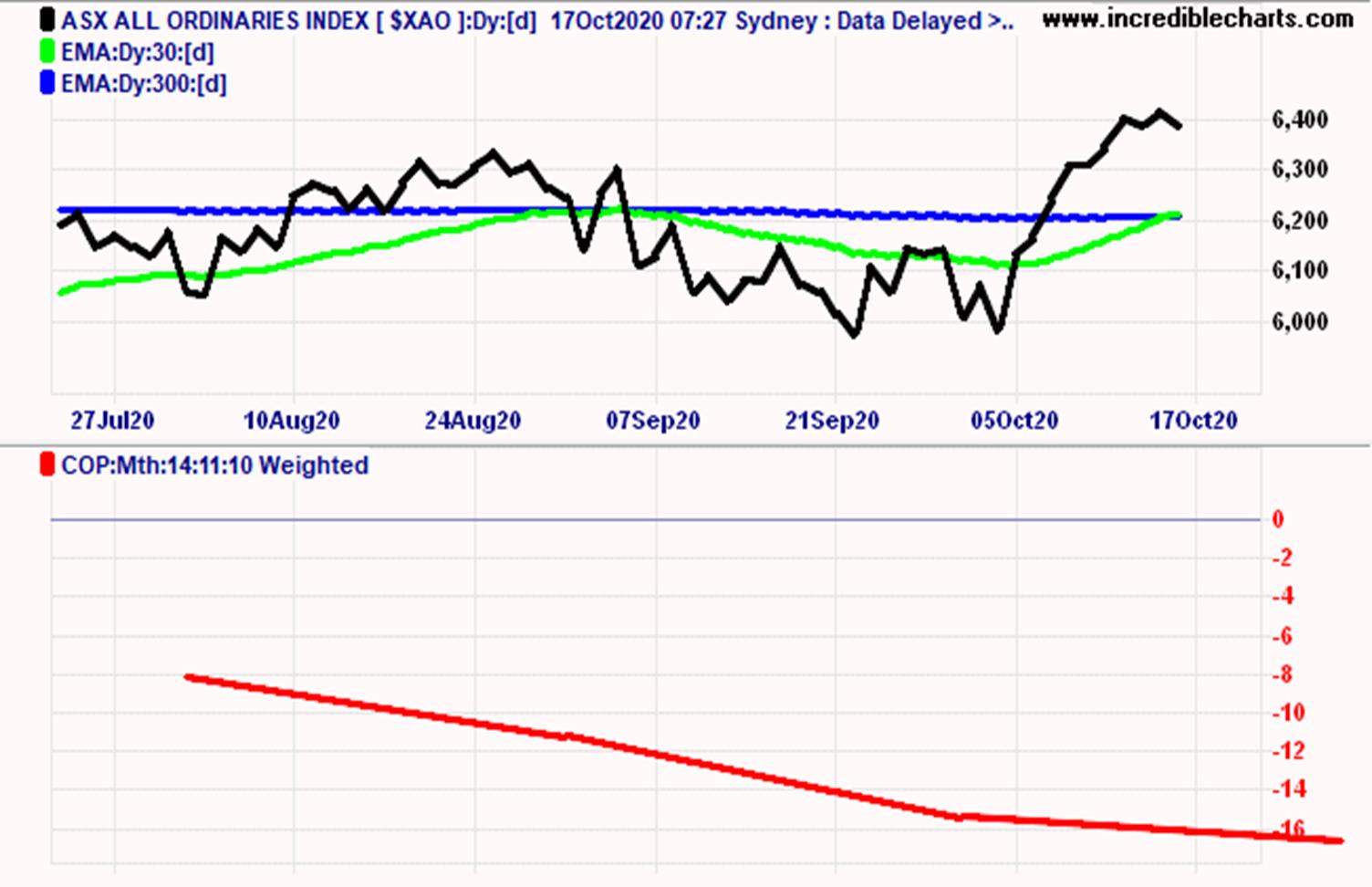The height and width of the screenshot is (887, 1372).
Task: Click the 17Oct20 date marker
Action: point(1193,421)
